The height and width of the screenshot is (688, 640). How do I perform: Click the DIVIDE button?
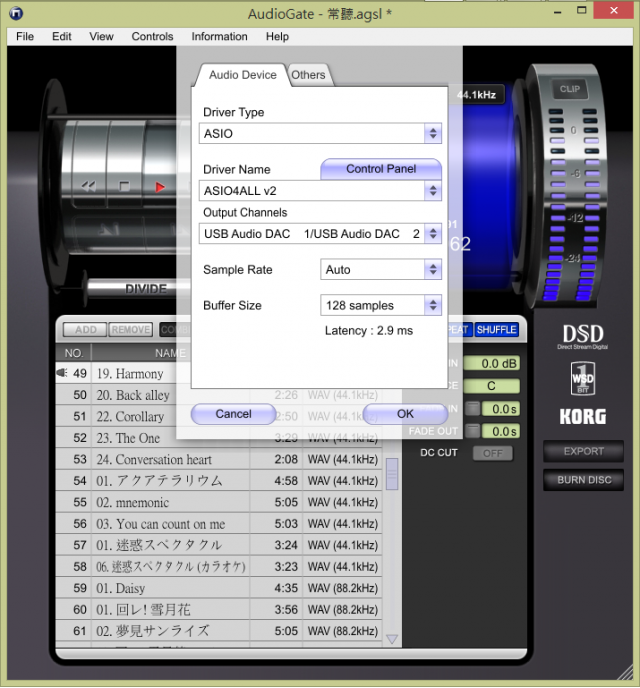(146, 289)
